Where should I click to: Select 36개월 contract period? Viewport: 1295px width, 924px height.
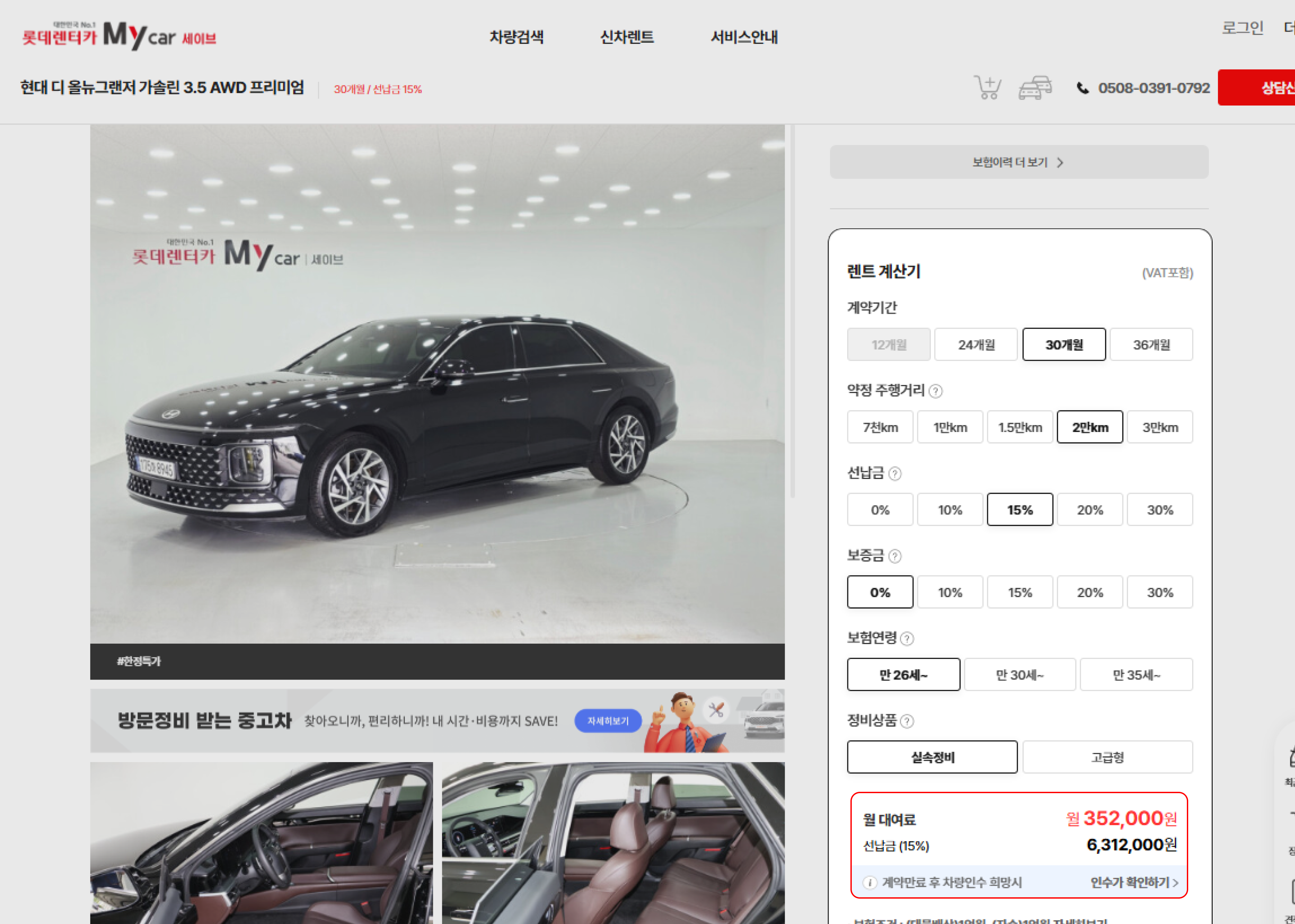(x=1151, y=344)
